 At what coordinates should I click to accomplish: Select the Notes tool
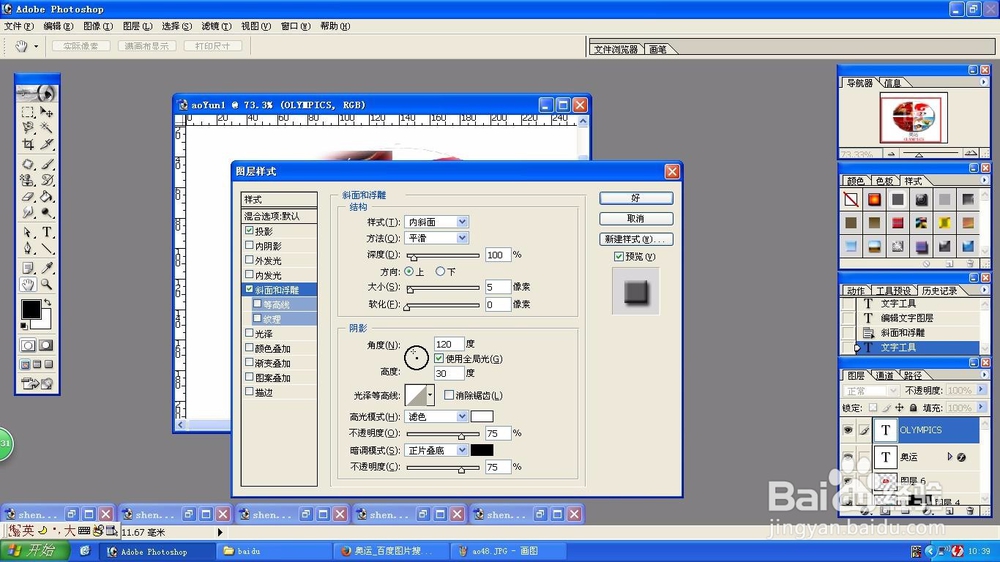(28, 268)
